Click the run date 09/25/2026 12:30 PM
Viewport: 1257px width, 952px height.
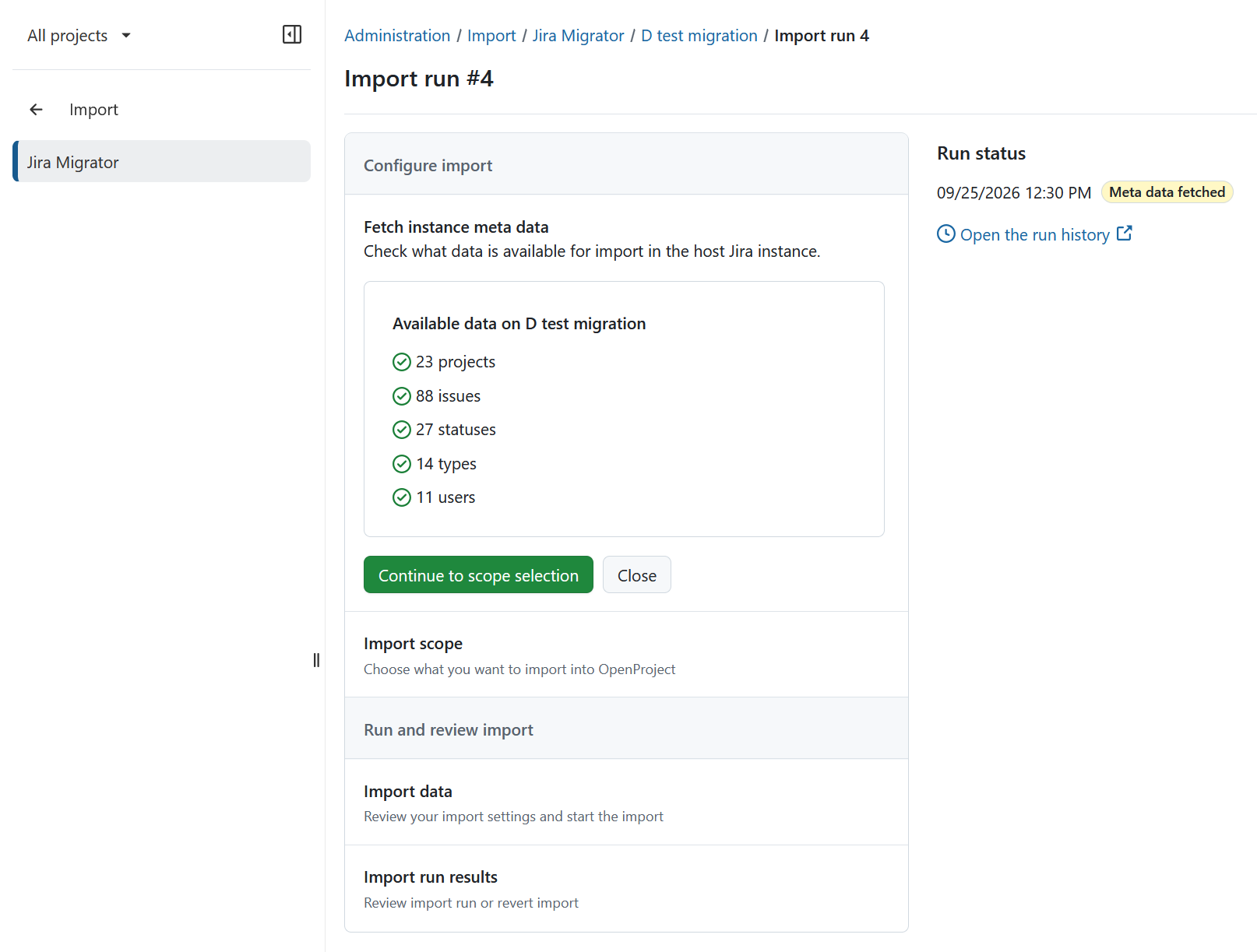[x=1013, y=193]
